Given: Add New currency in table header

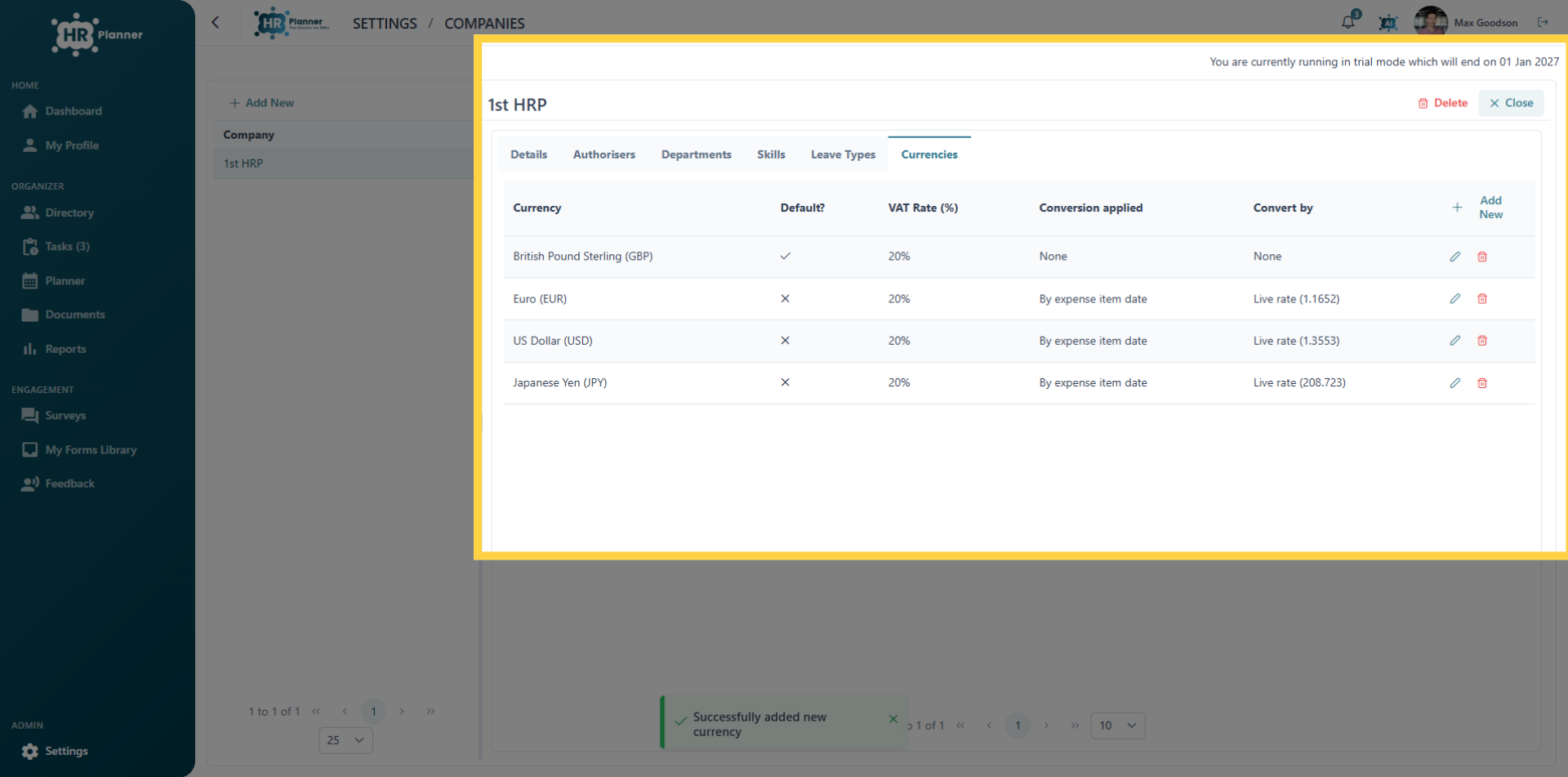Looking at the screenshot, I should click(1480, 208).
